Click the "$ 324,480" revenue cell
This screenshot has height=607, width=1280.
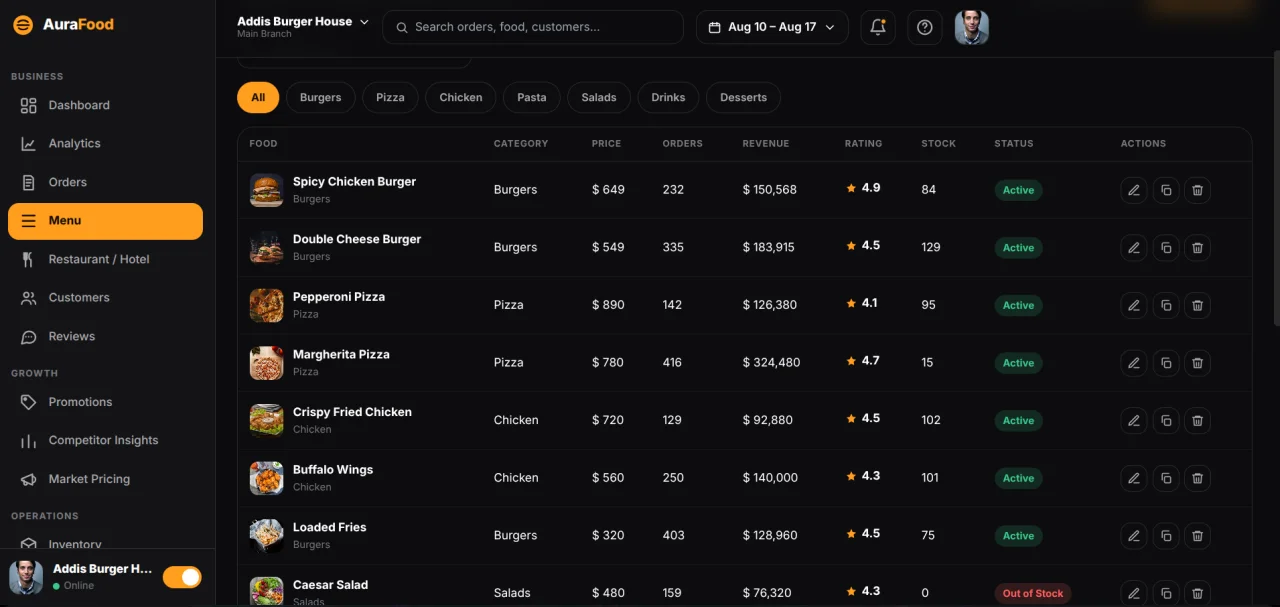[772, 363]
